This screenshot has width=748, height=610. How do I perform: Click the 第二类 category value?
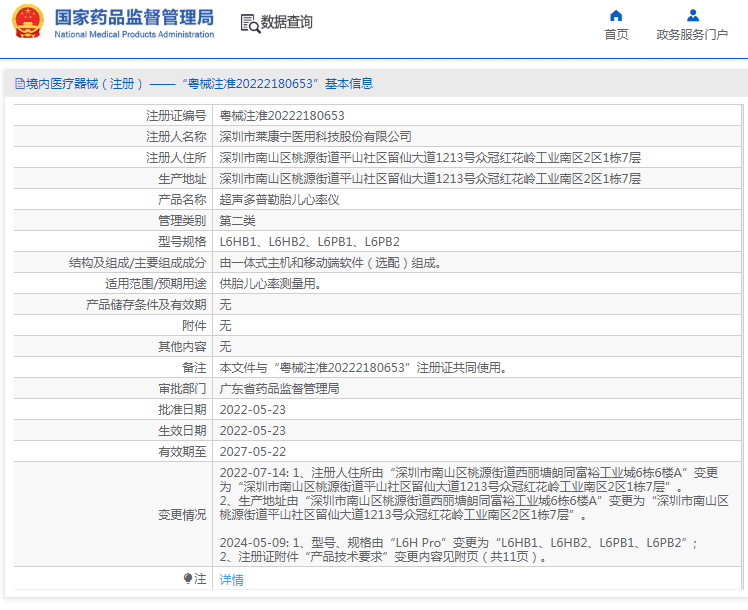[238, 221]
